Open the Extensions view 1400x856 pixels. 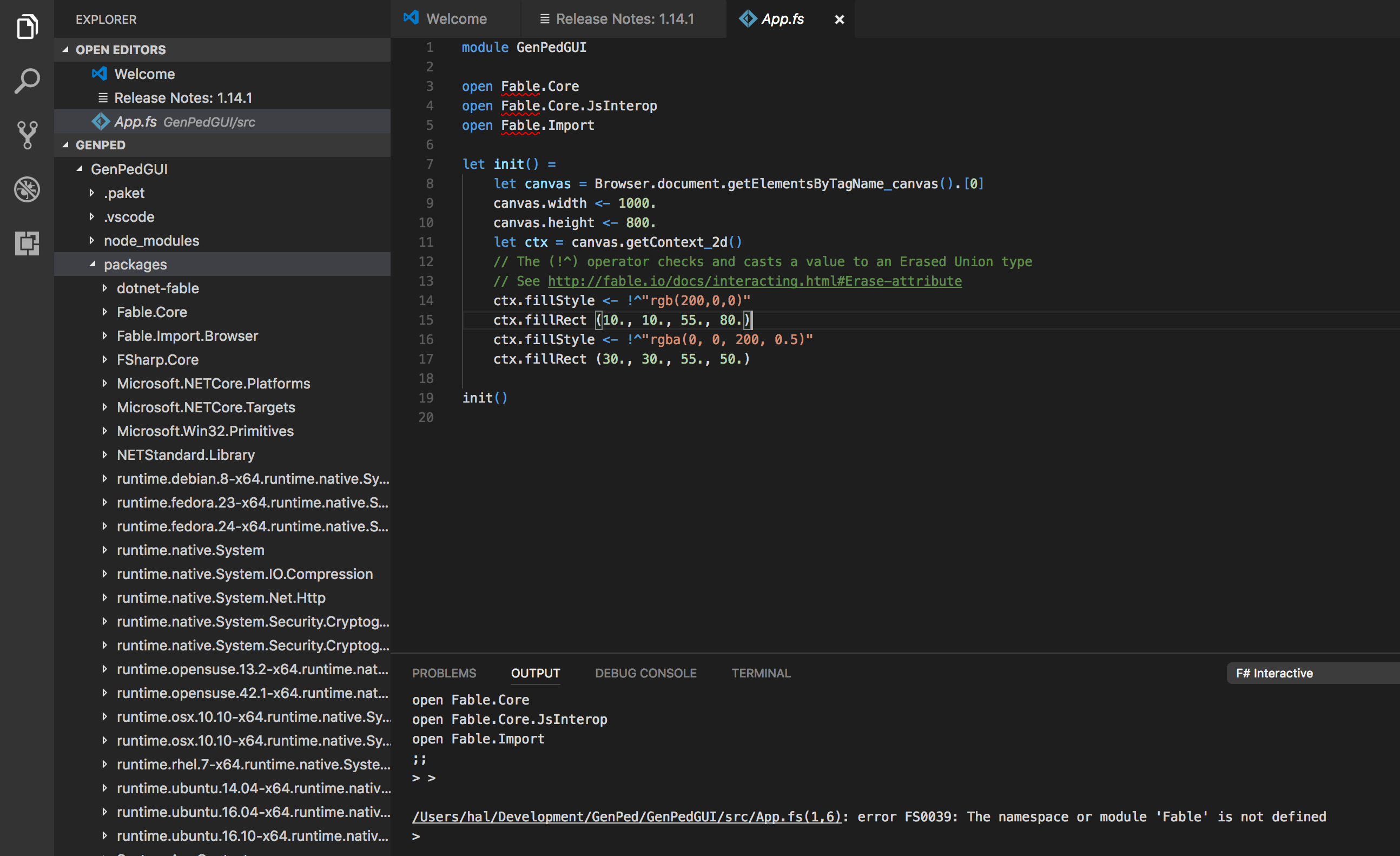[26, 244]
